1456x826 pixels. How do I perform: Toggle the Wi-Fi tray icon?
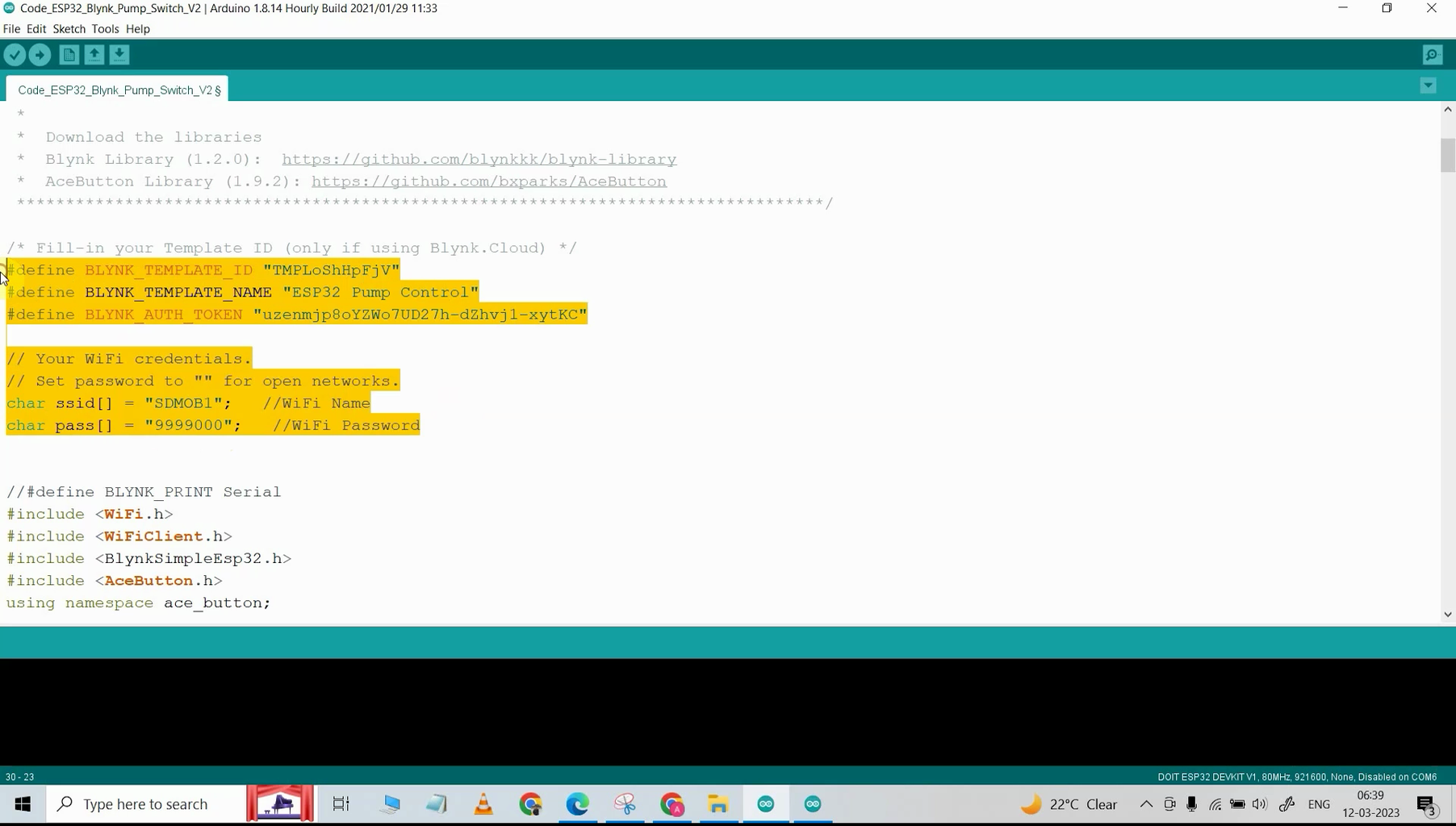[x=1215, y=803]
